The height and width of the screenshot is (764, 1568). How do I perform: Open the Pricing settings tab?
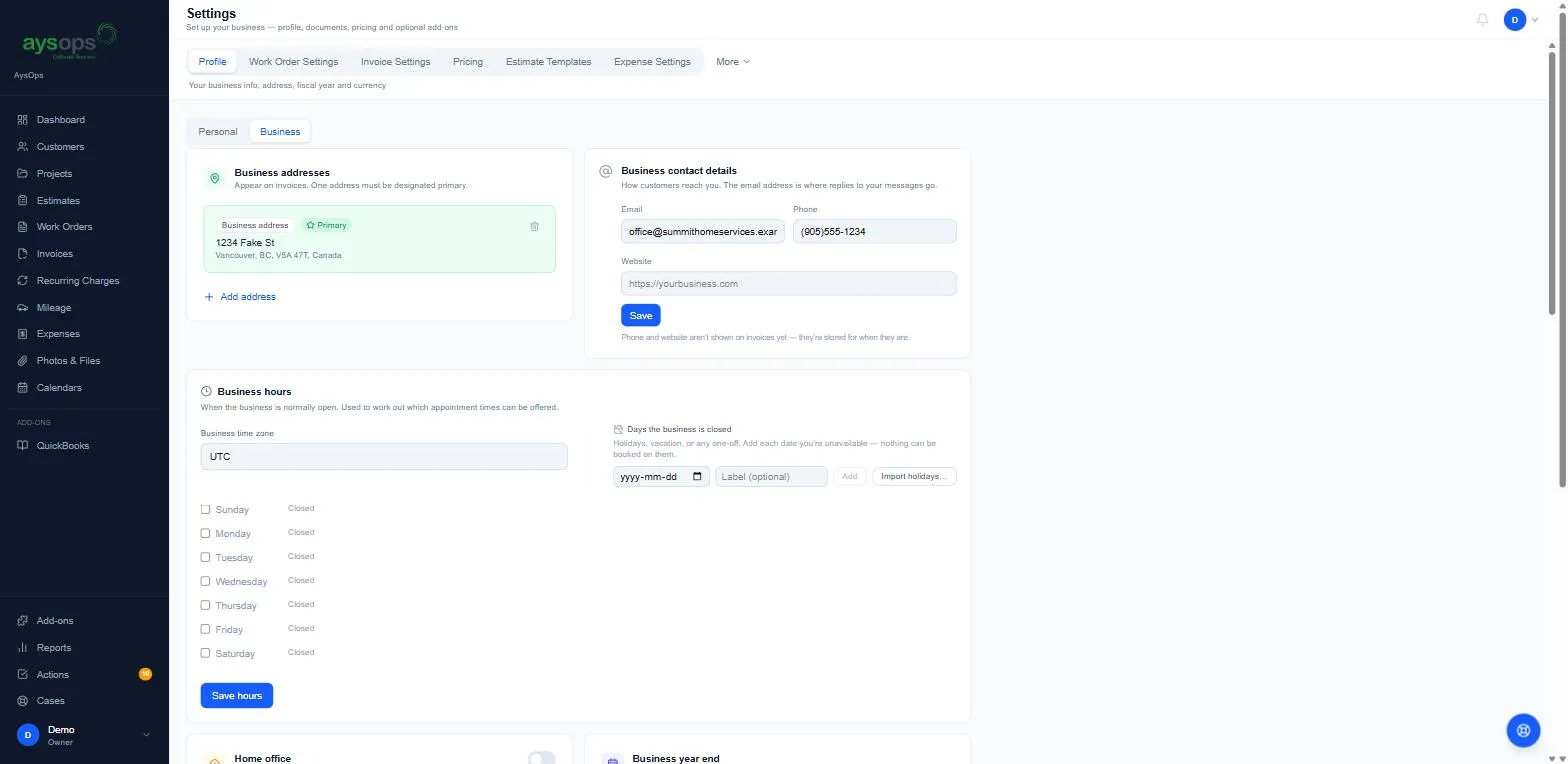(468, 62)
